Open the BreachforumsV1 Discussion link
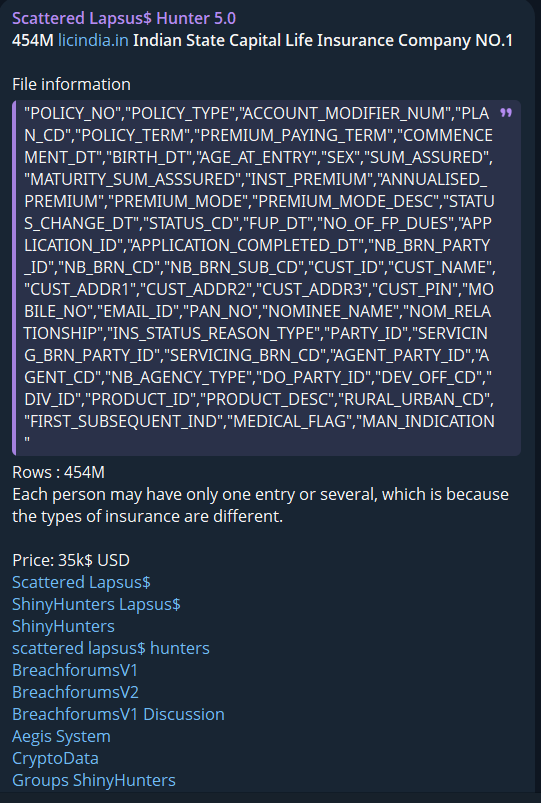Image resolution: width=541 pixels, height=803 pixels. point(118,714)
